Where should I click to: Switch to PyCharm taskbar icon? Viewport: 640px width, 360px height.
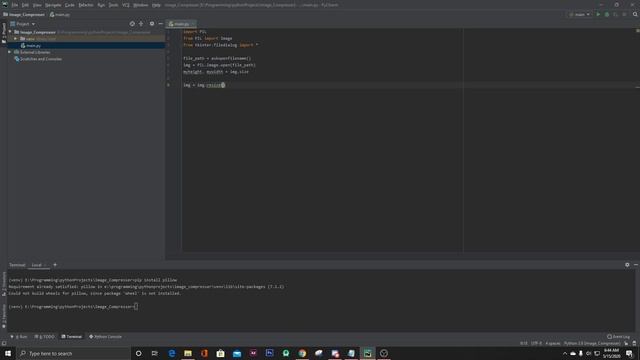367,353
